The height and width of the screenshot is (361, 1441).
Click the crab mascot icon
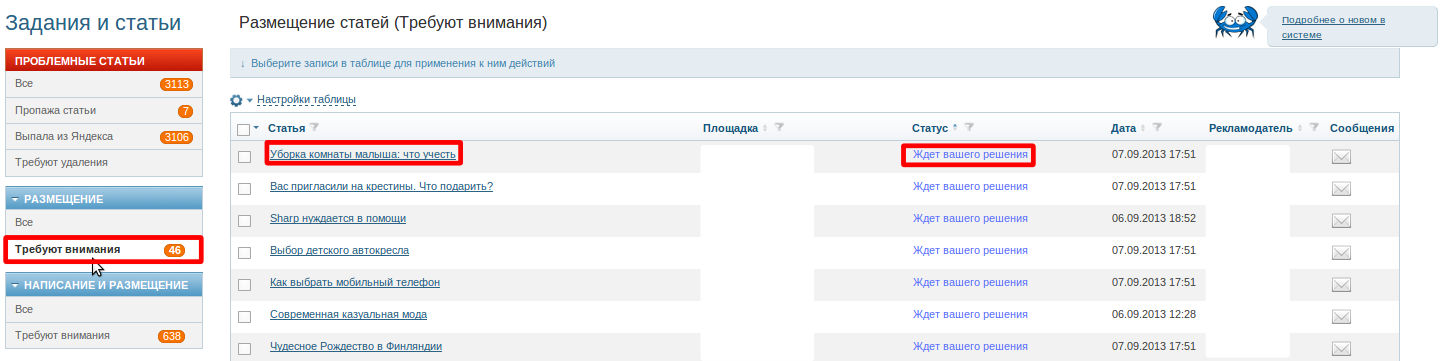pos(1235,21)
